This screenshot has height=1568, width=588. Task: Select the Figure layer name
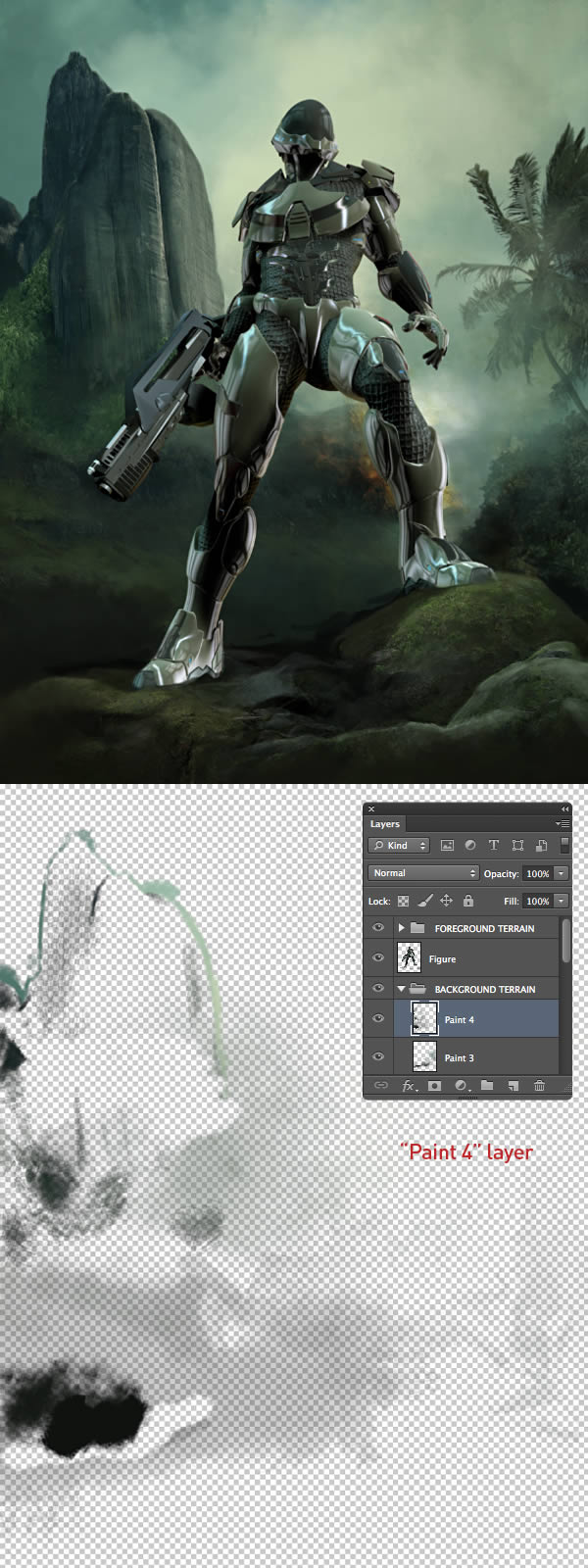coord(442,959)
